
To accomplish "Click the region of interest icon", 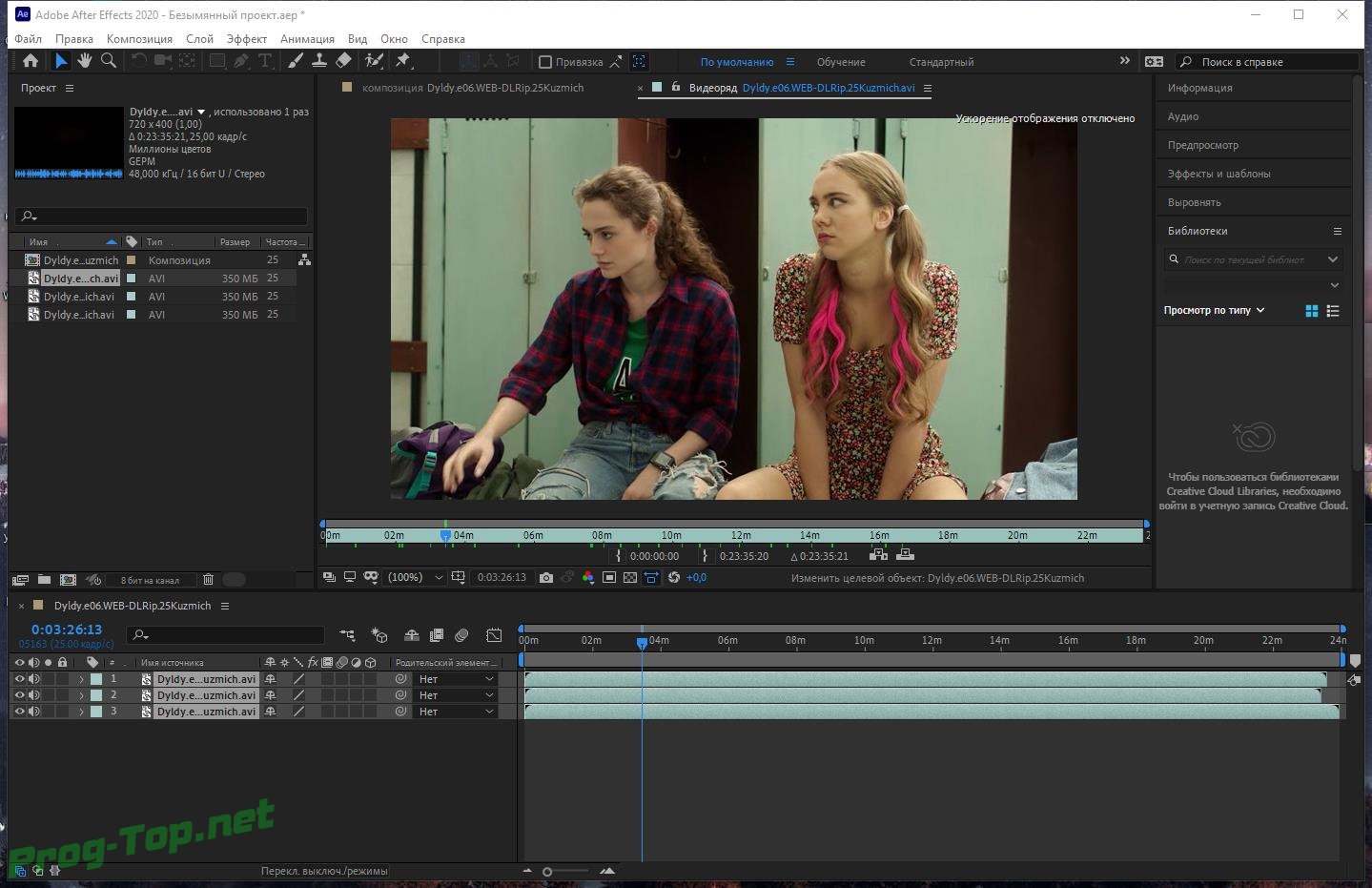I will (x=609, y=577).
